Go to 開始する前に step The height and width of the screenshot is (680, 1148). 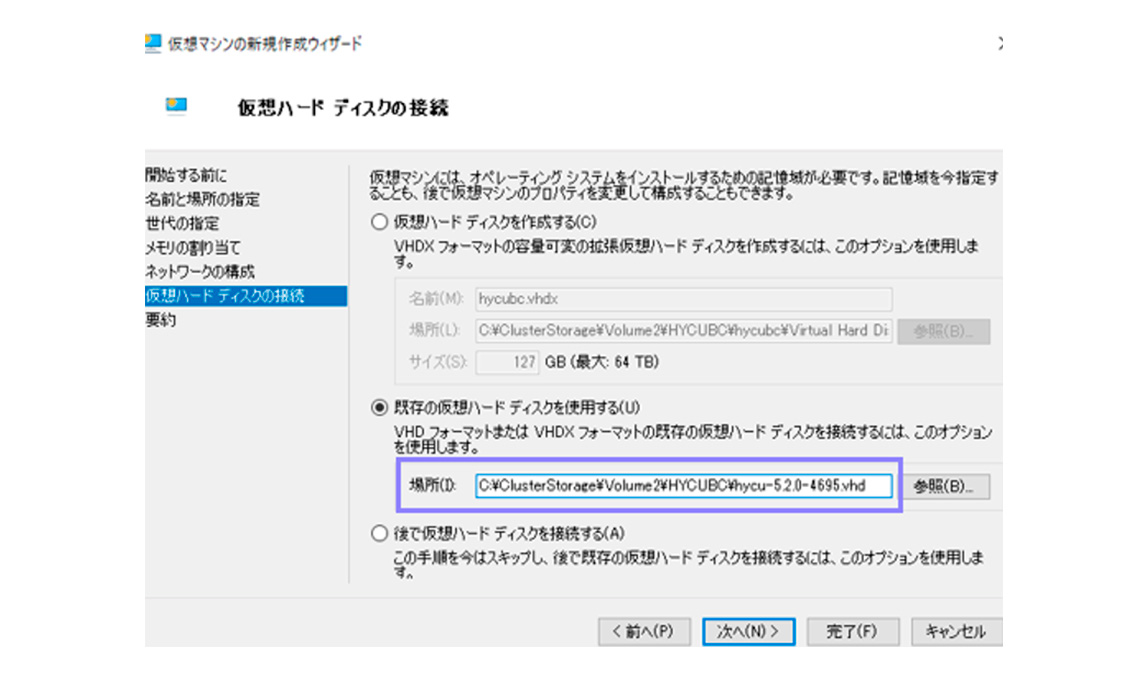(187, 175)
